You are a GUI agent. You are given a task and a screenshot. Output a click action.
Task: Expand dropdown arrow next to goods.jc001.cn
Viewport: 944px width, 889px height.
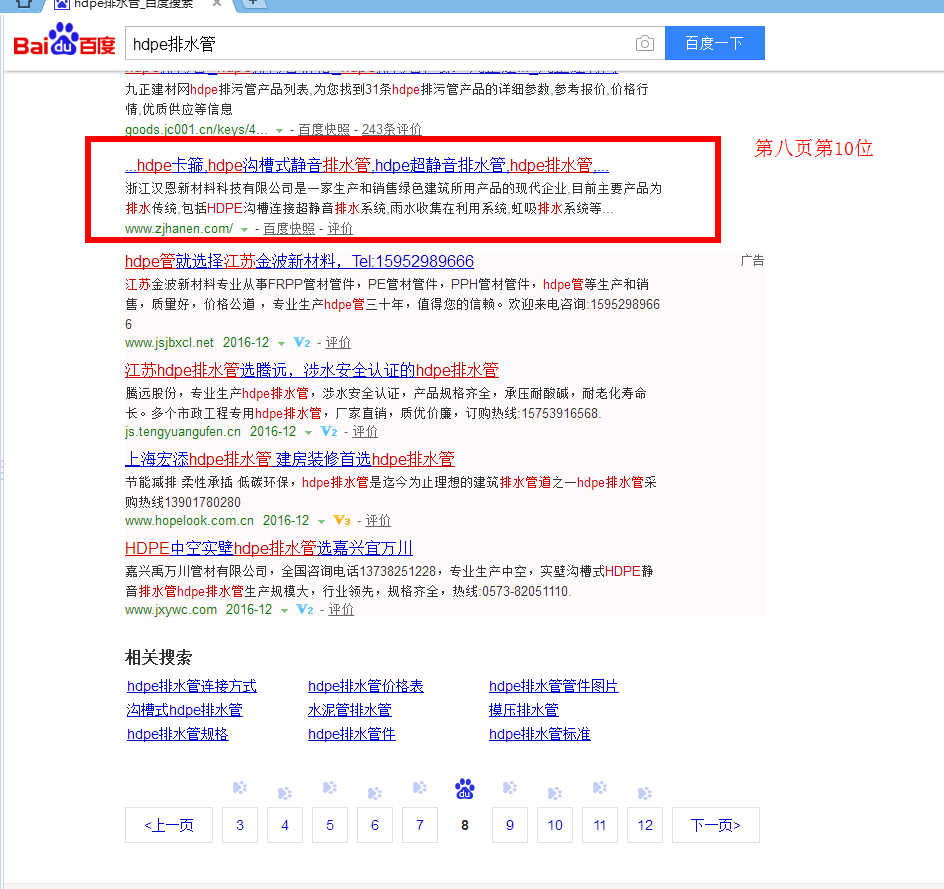[x=279, y=130]
